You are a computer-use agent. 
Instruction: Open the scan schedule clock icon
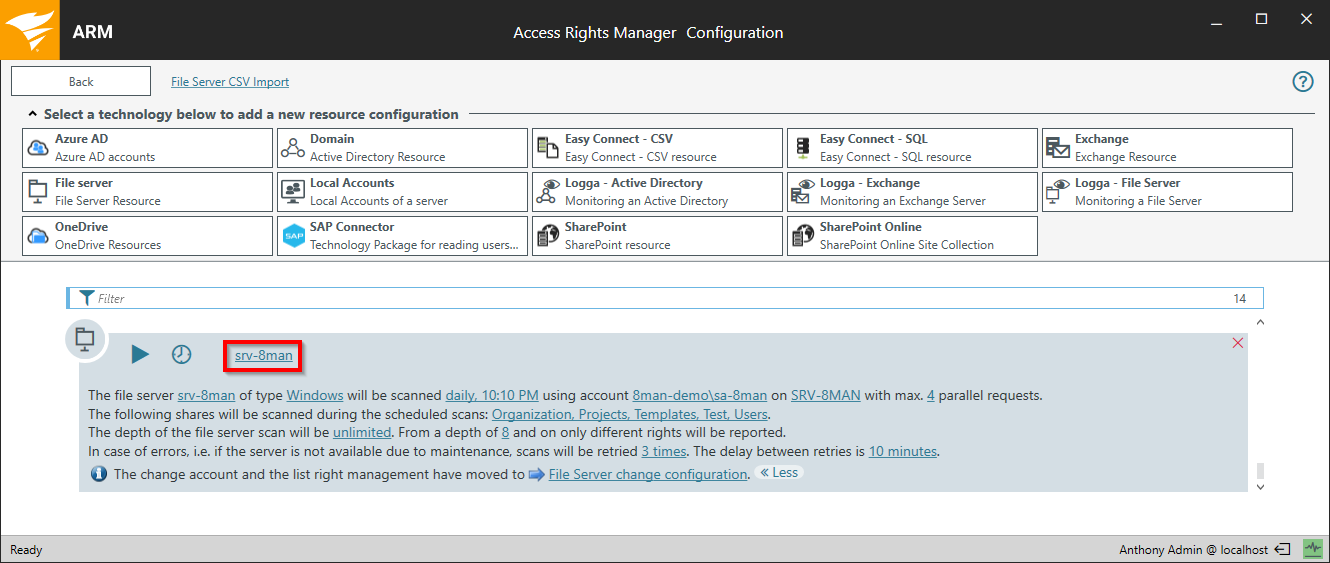tap(181, 354)
